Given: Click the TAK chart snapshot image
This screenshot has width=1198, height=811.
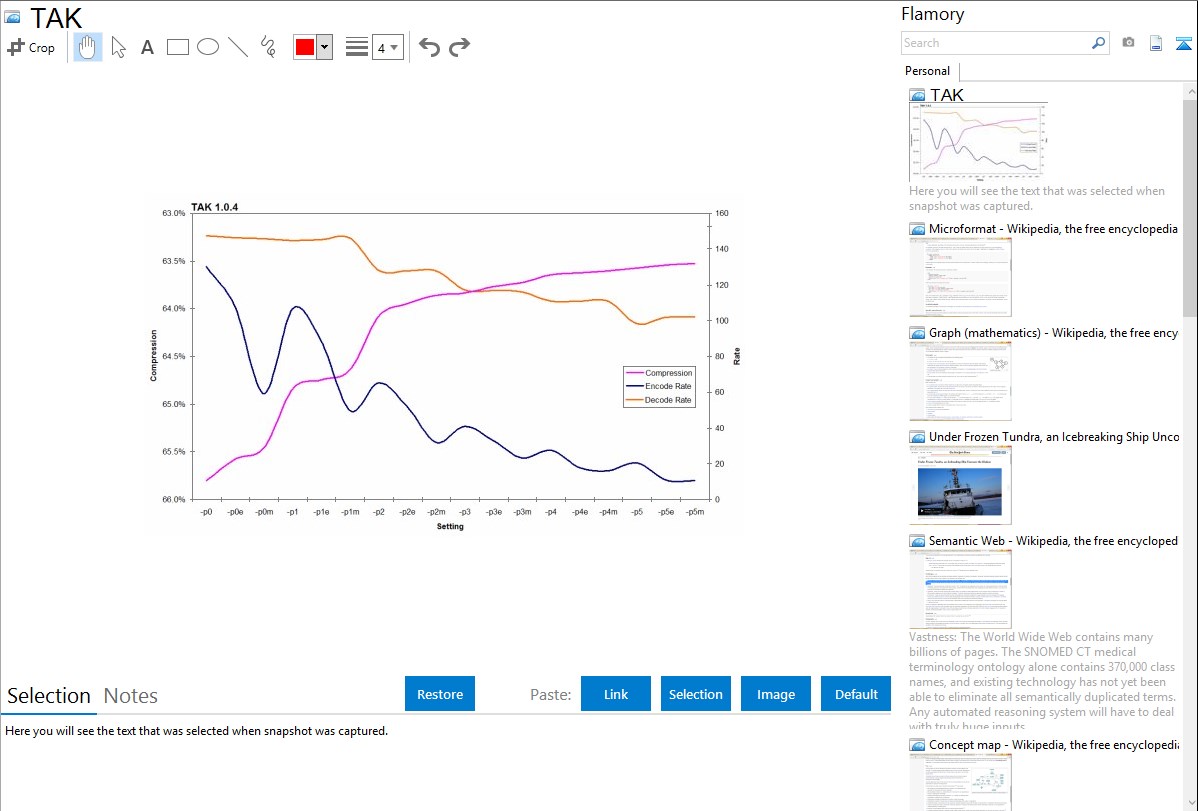Looking at the screenshot, I should (x=443, y=365).
